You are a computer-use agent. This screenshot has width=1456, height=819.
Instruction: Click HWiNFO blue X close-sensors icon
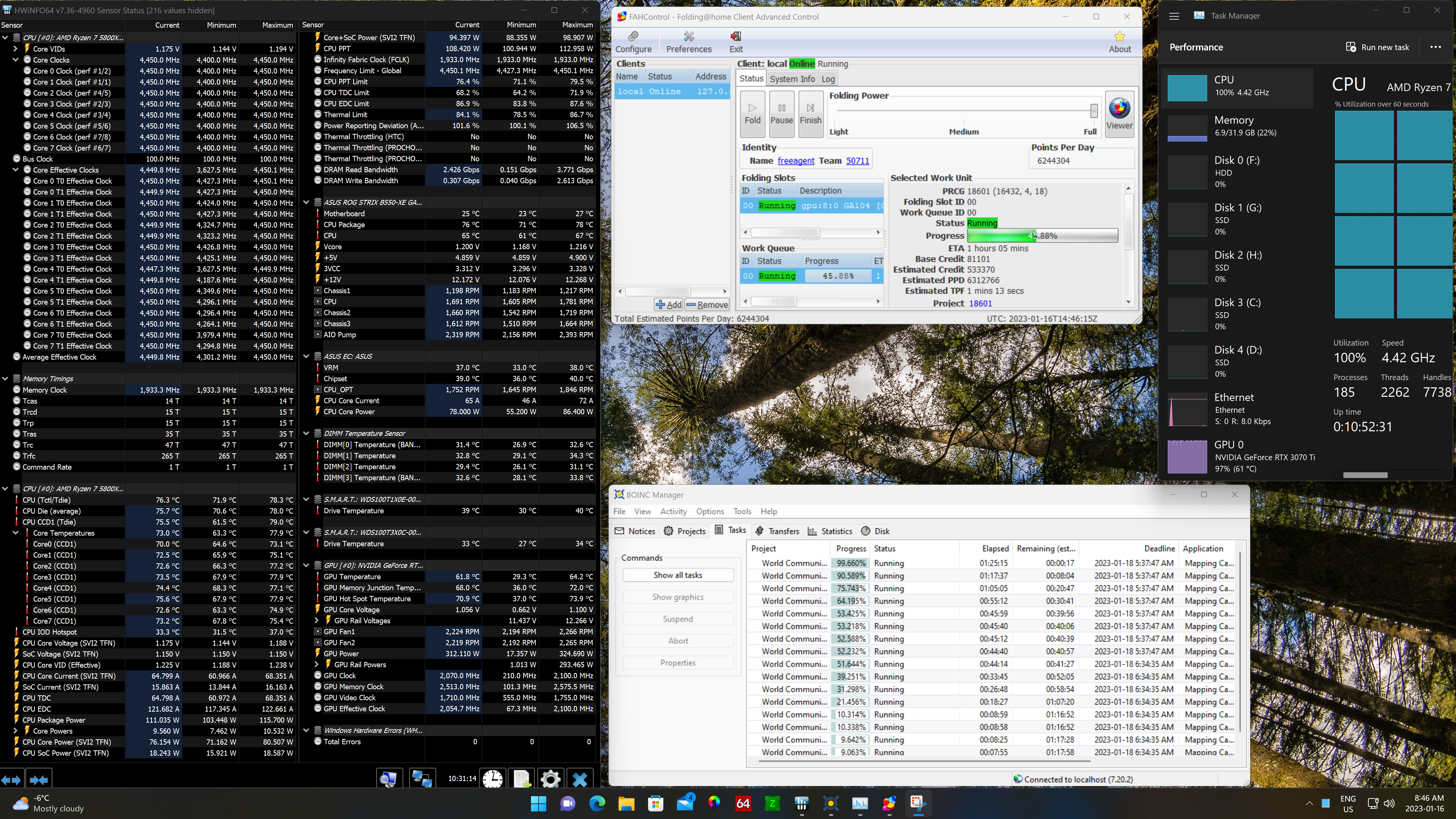[x=580, y=779]
